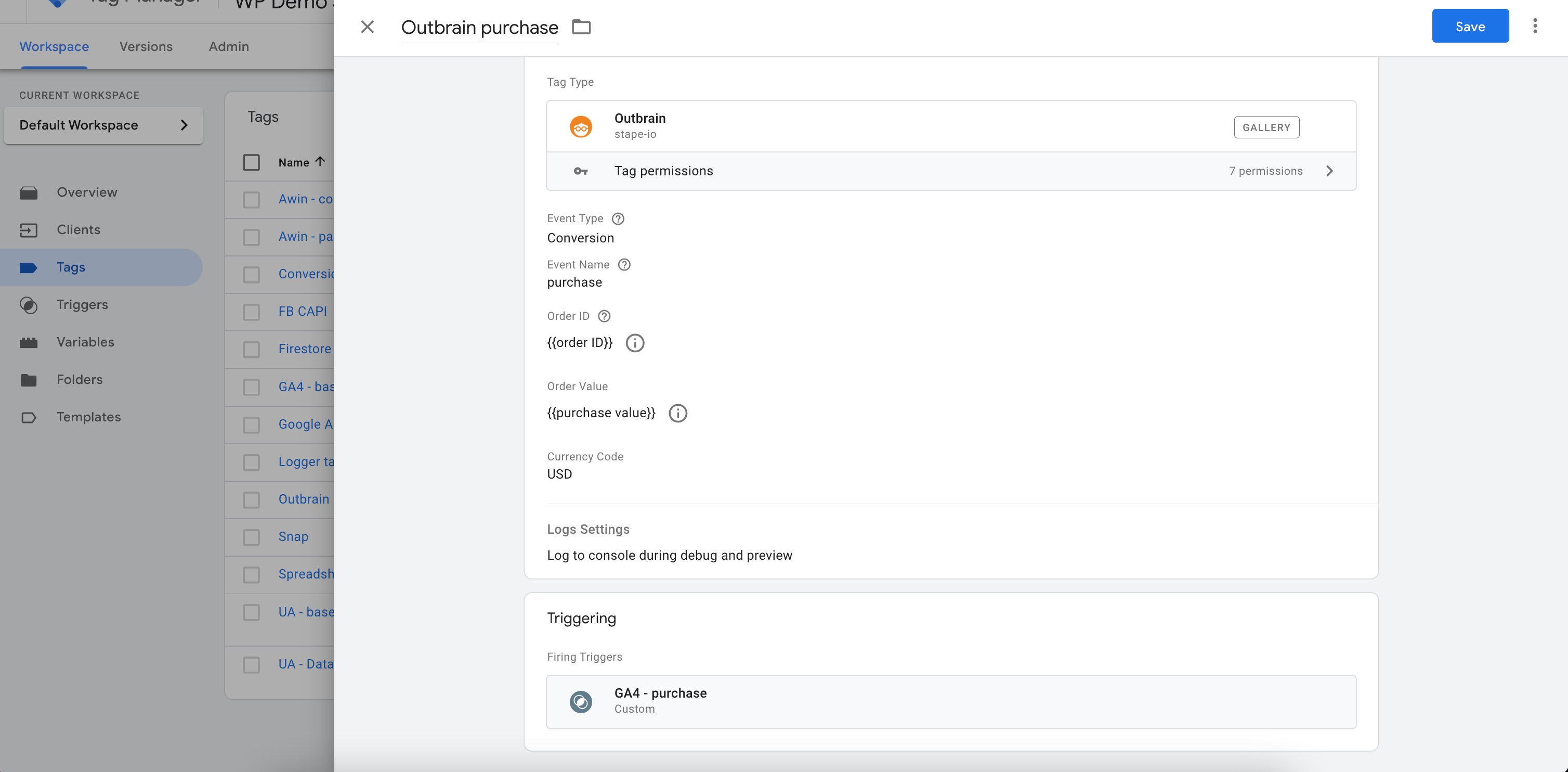Click the Event Type info circle icon
The width and height of the screenshot is (1568, 772).
click(618, 218)
